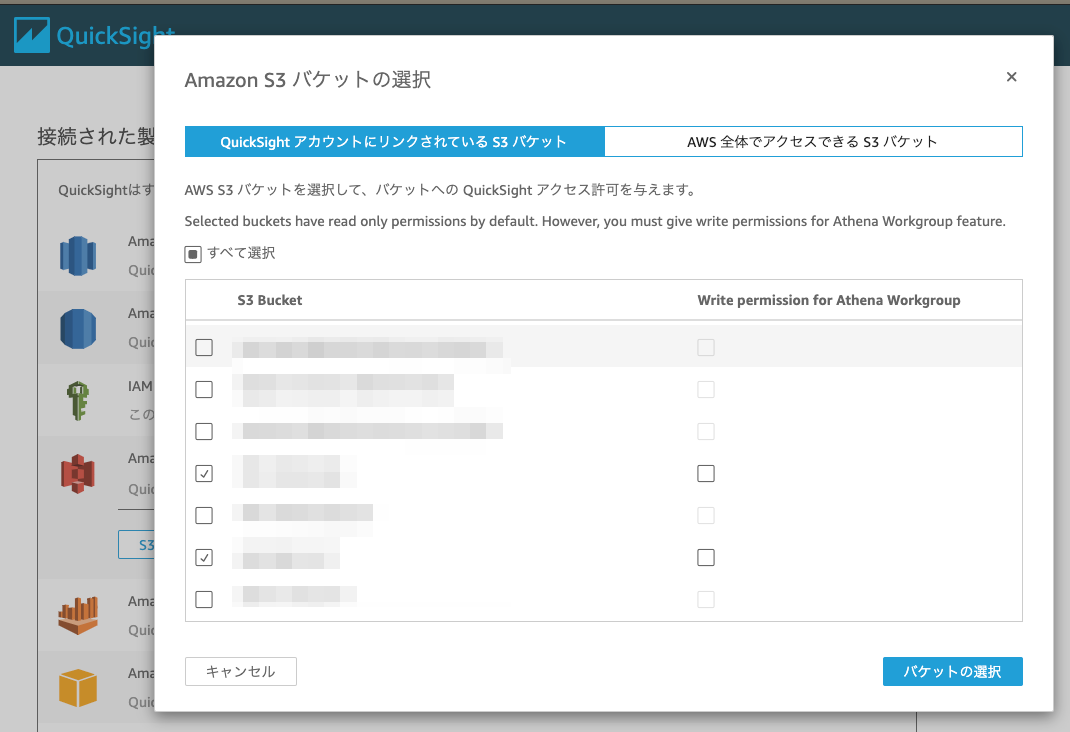Close the S3 bucket selection dialog
This screenshot has height=732, width=1070.
1011,77
